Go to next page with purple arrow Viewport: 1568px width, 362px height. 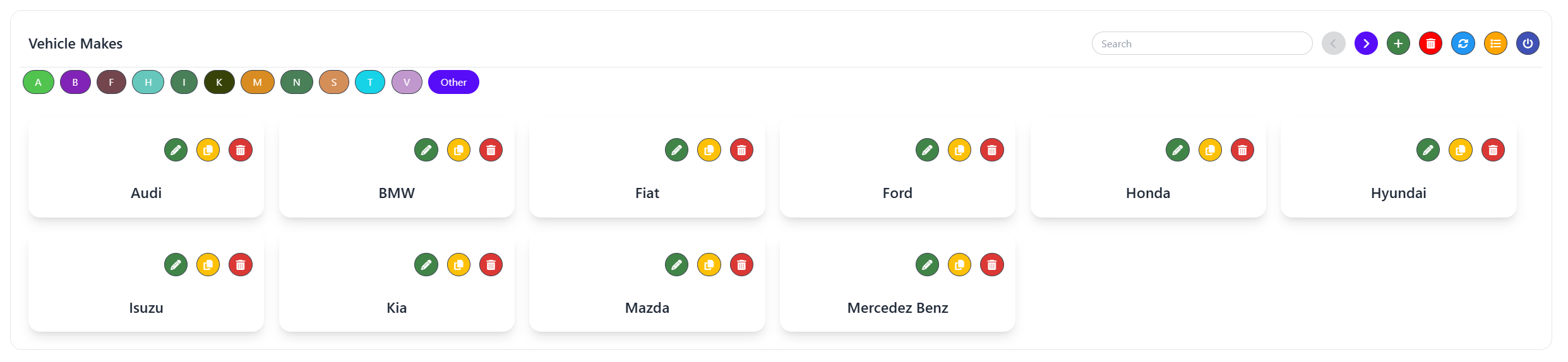[1366, 44]
